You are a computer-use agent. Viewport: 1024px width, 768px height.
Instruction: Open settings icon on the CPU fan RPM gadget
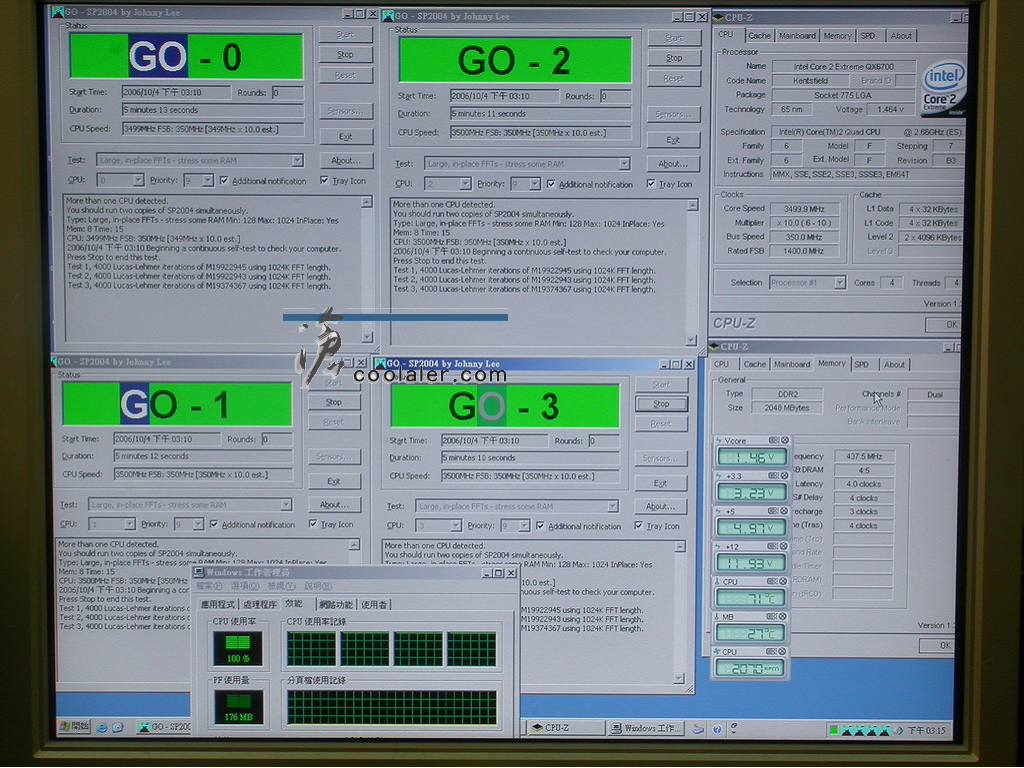click(773, 651)
